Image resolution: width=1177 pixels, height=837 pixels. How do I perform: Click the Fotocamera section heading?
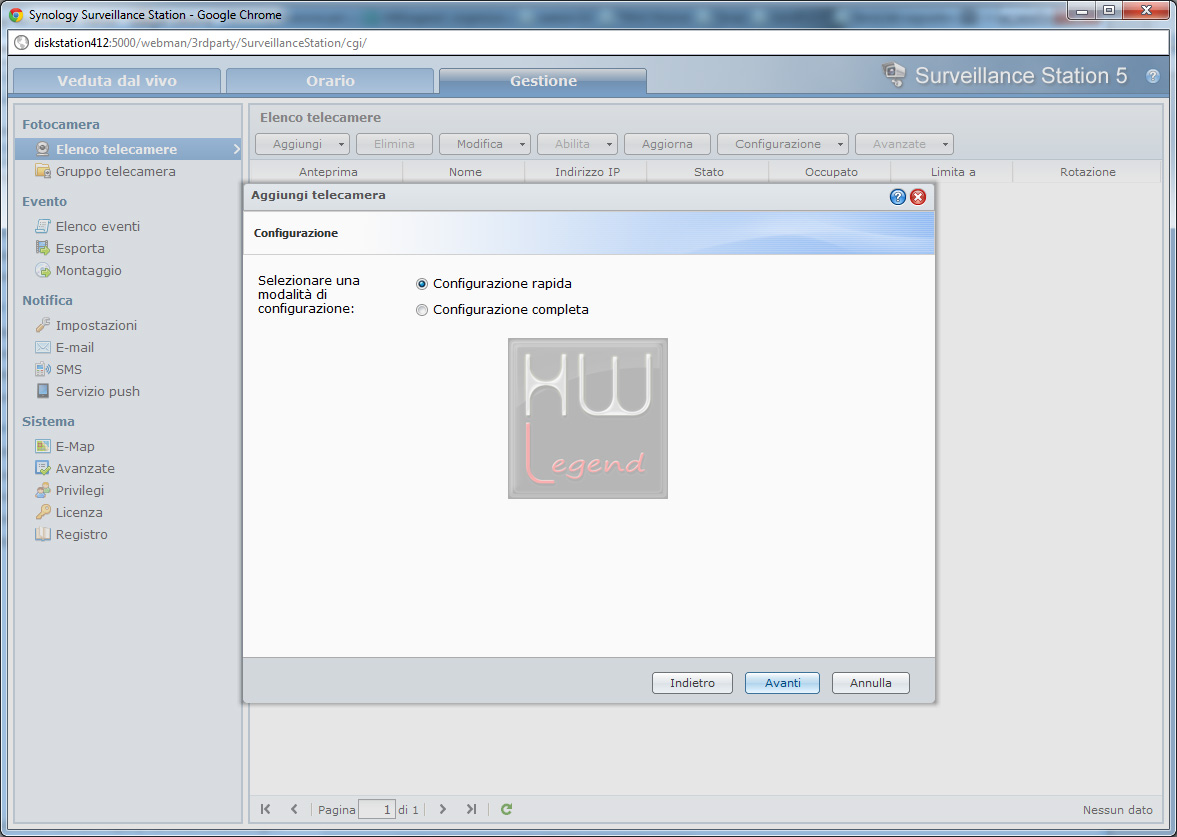pyautogui.click(x=61, y=125)
